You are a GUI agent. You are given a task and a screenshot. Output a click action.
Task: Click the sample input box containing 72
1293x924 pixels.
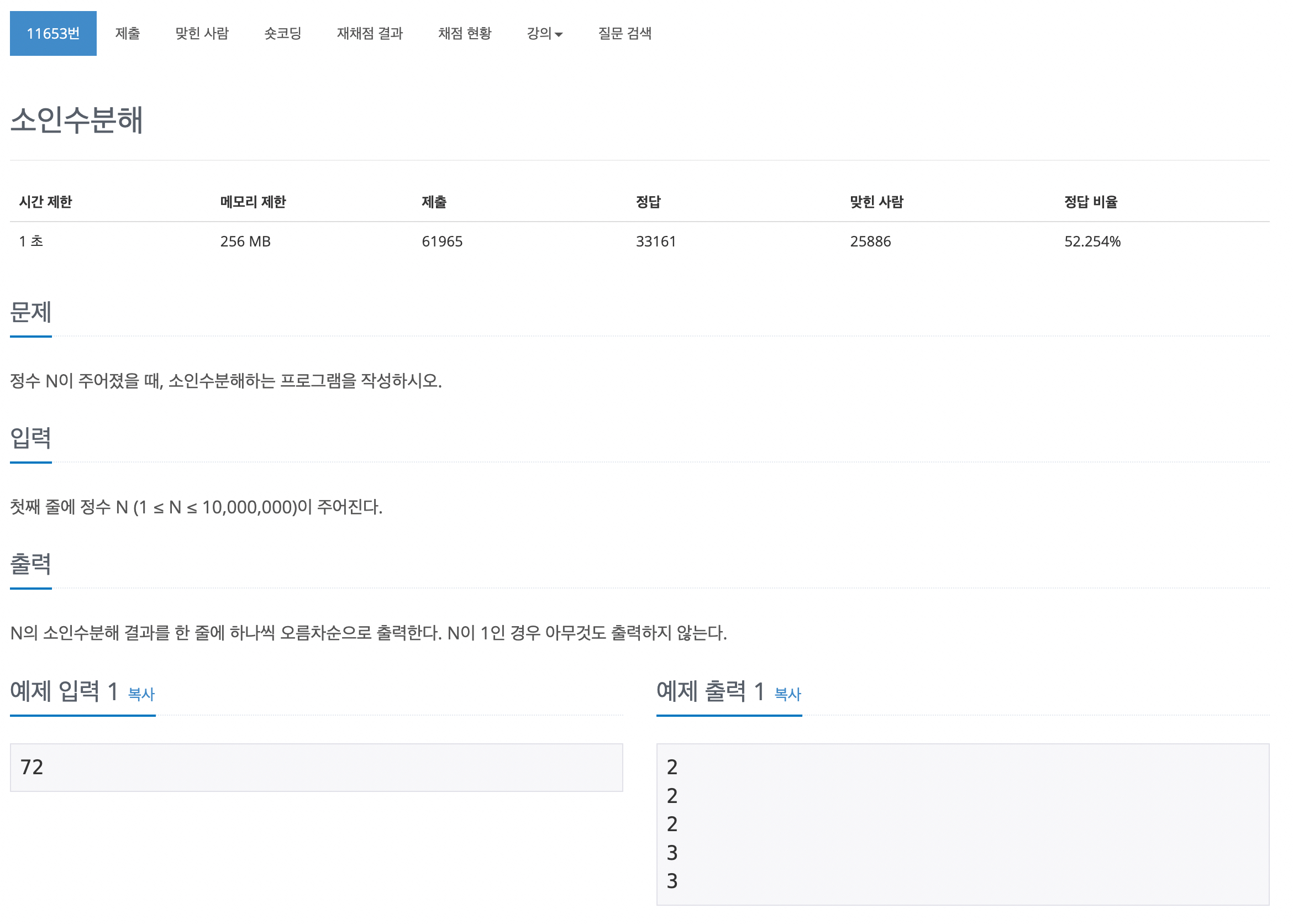coord(316,768)
